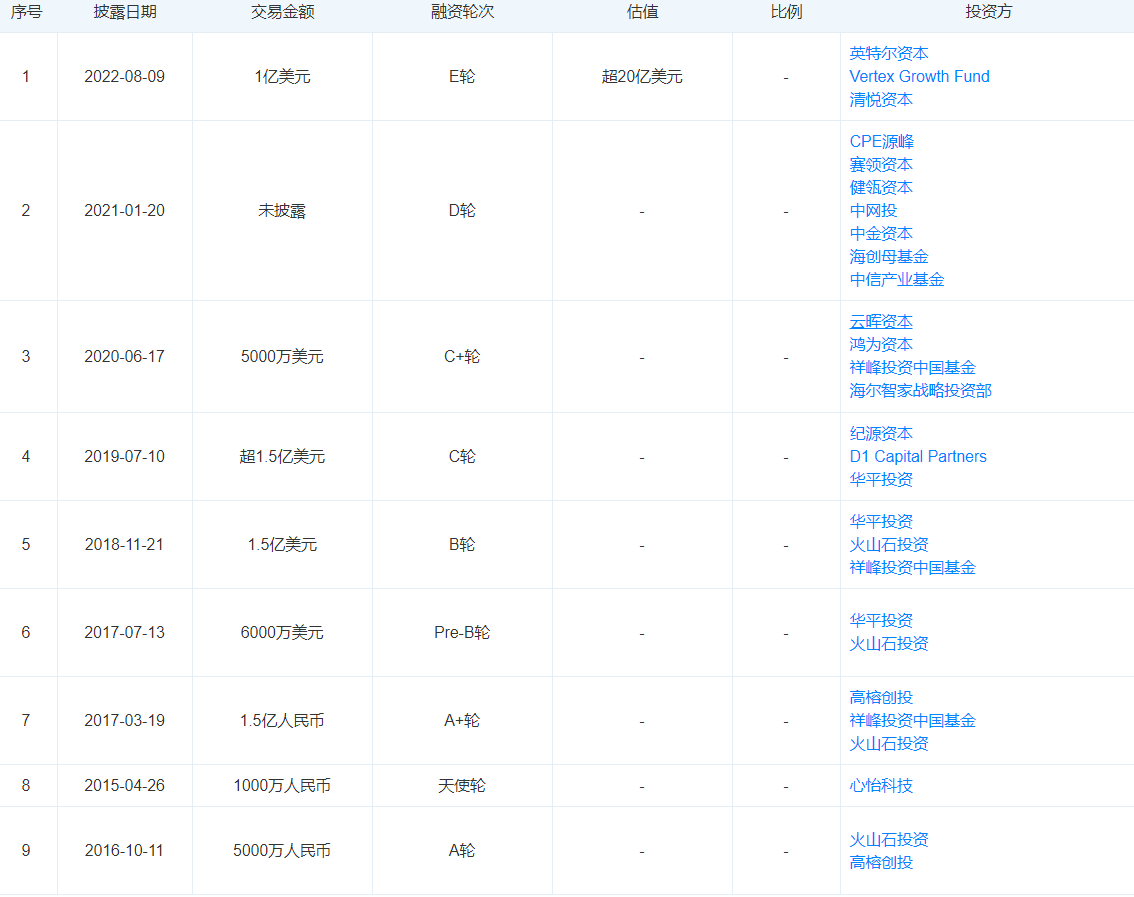The width and height of the screenshot is (1134, 897).
Task: Click 华平投资 in the 2019-07-10 row
Action: (x=881, y=480)
